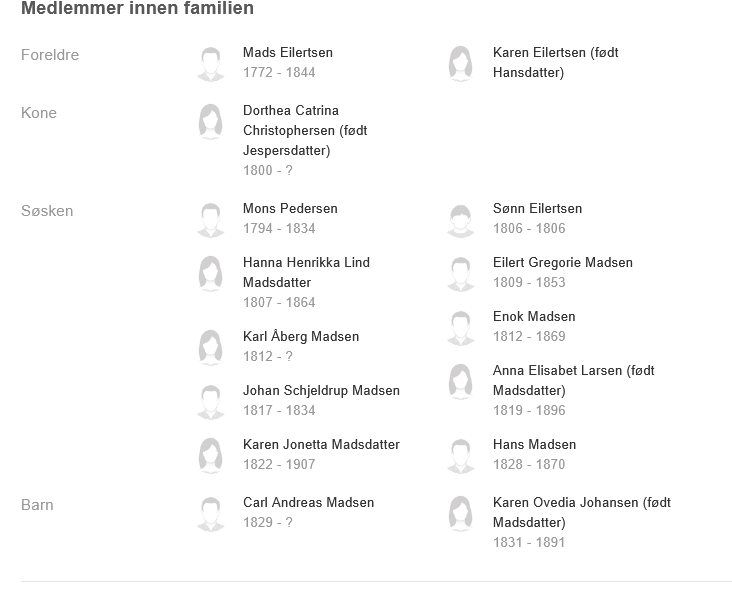The image size is (732, 590).
Task: Click avatar icon next to Mads Eilertsen
Action: pyautogui.click(x=210, y=63)
